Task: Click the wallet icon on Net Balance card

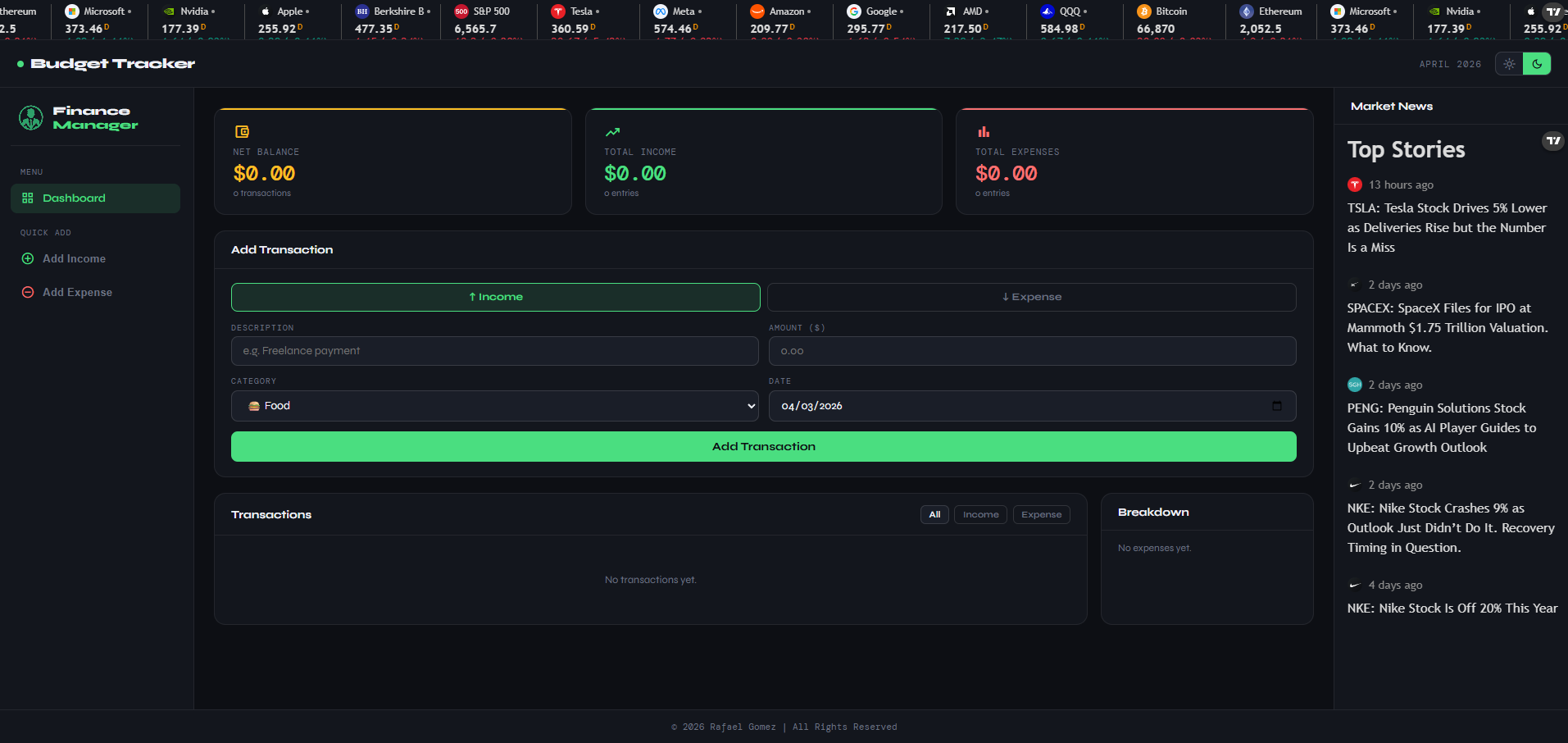Action: [x=242, y=131]
